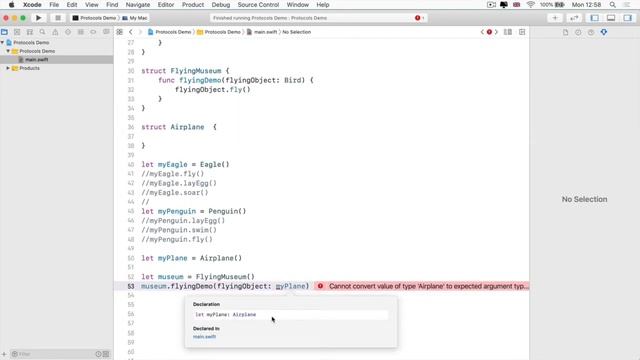
Task: Open Wi-Fi status menu
Action: (531, 5)
